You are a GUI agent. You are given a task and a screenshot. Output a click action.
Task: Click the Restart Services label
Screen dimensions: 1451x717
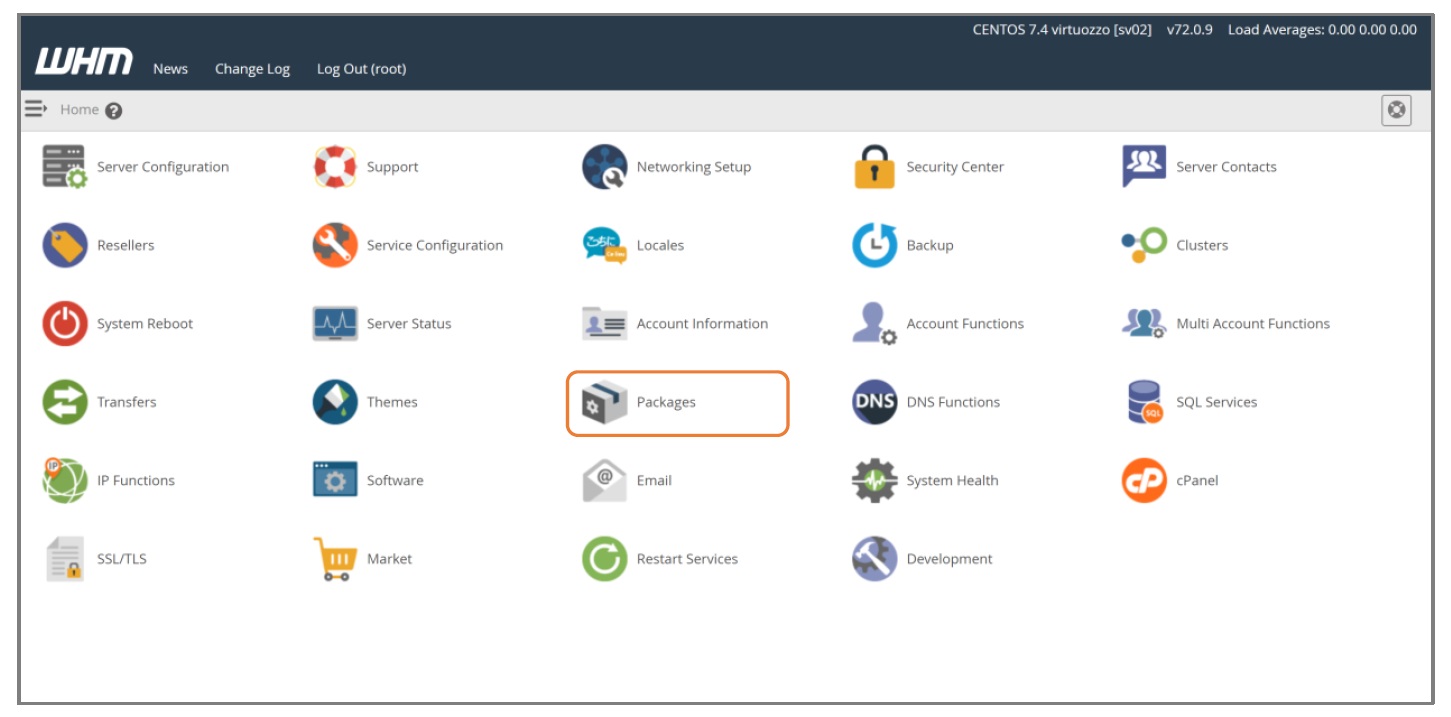[687, 559]
